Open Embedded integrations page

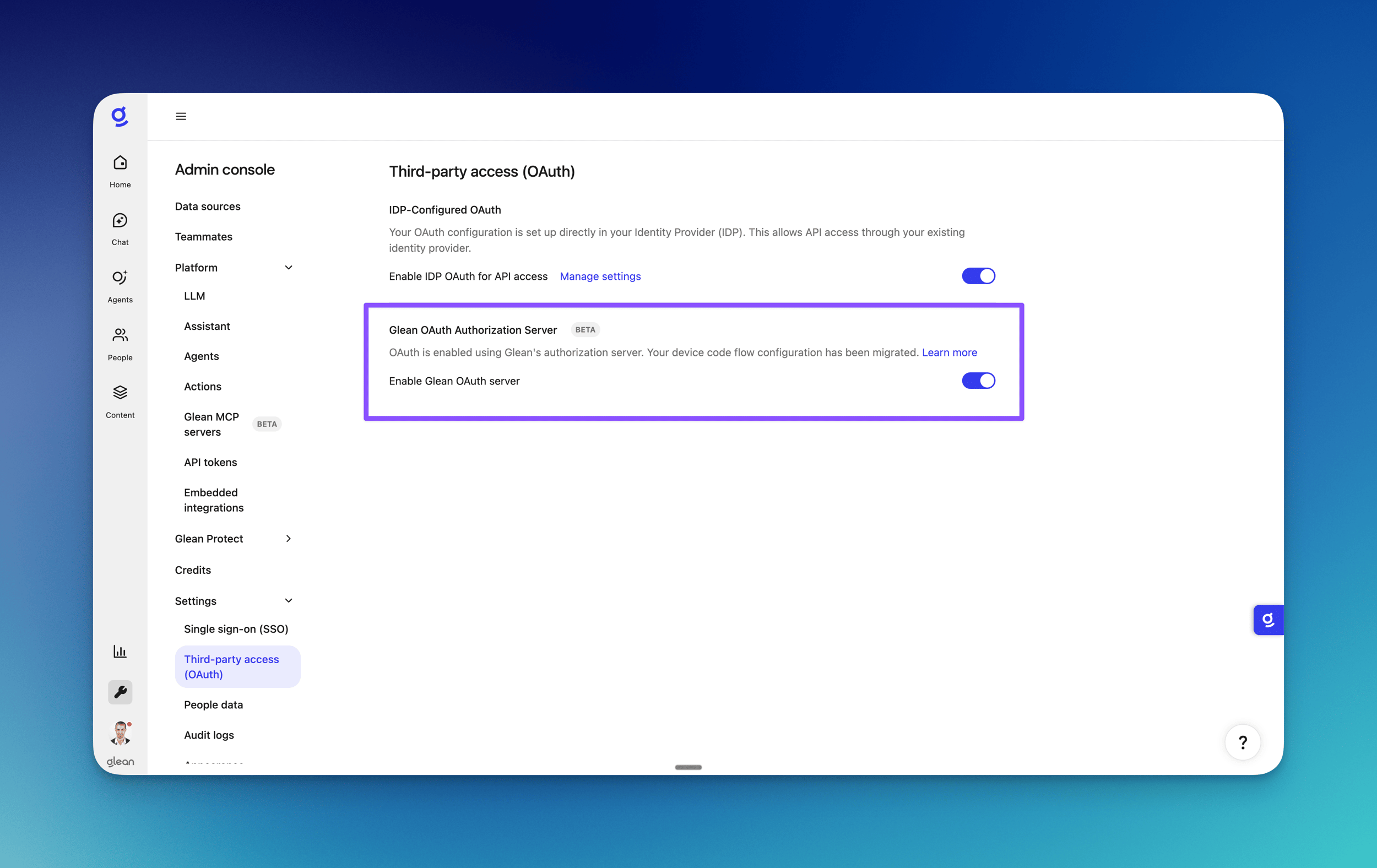[214, 500]
